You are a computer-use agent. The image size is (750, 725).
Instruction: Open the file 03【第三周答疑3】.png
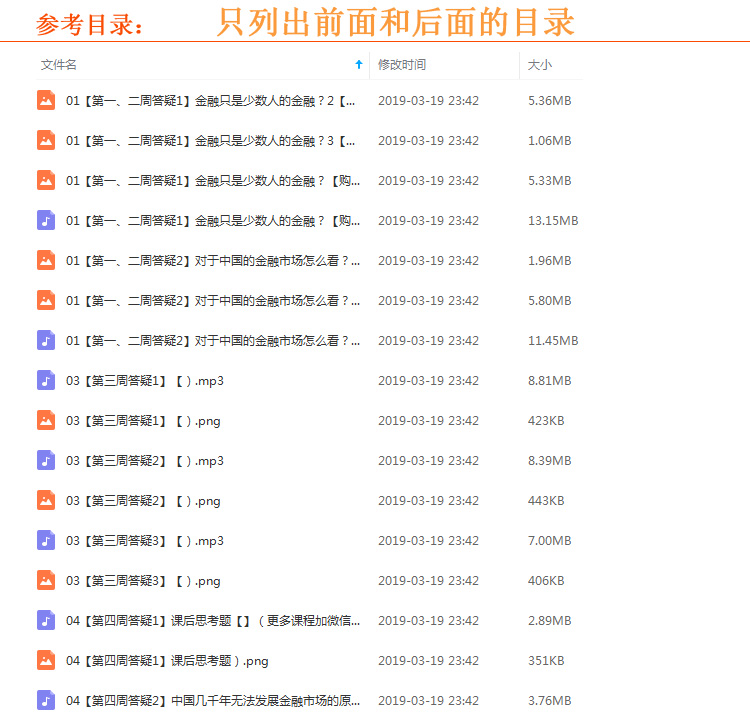click(x=143, y=581)
